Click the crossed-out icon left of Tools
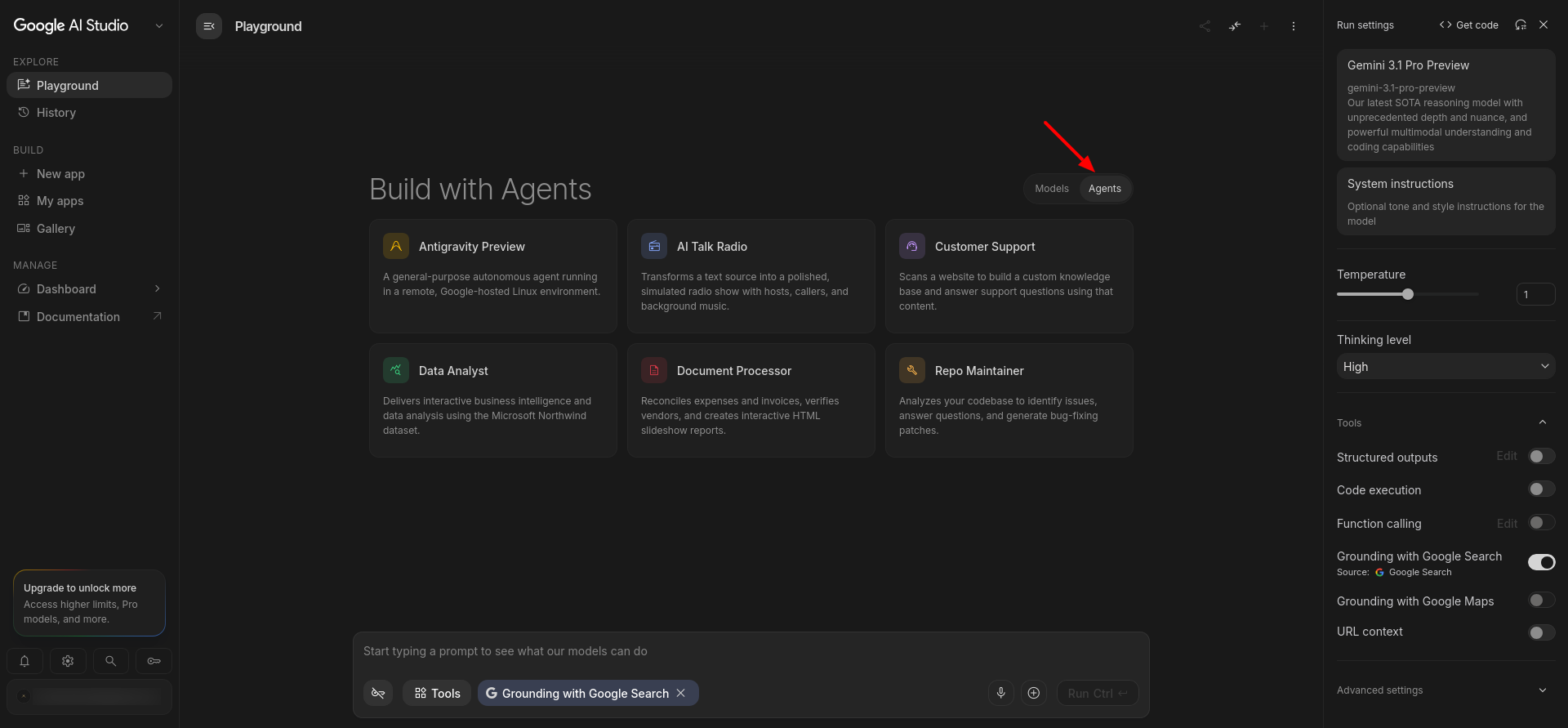Image resolution: width=1568 pixels, height=728 pixels. click(x=378, y=693)
